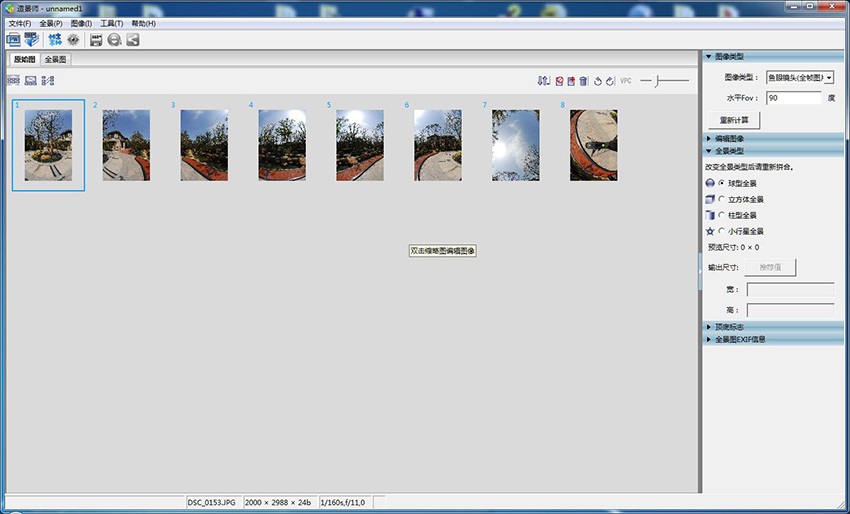Click the 重新计算 button
850x514 pixels.
733,120
